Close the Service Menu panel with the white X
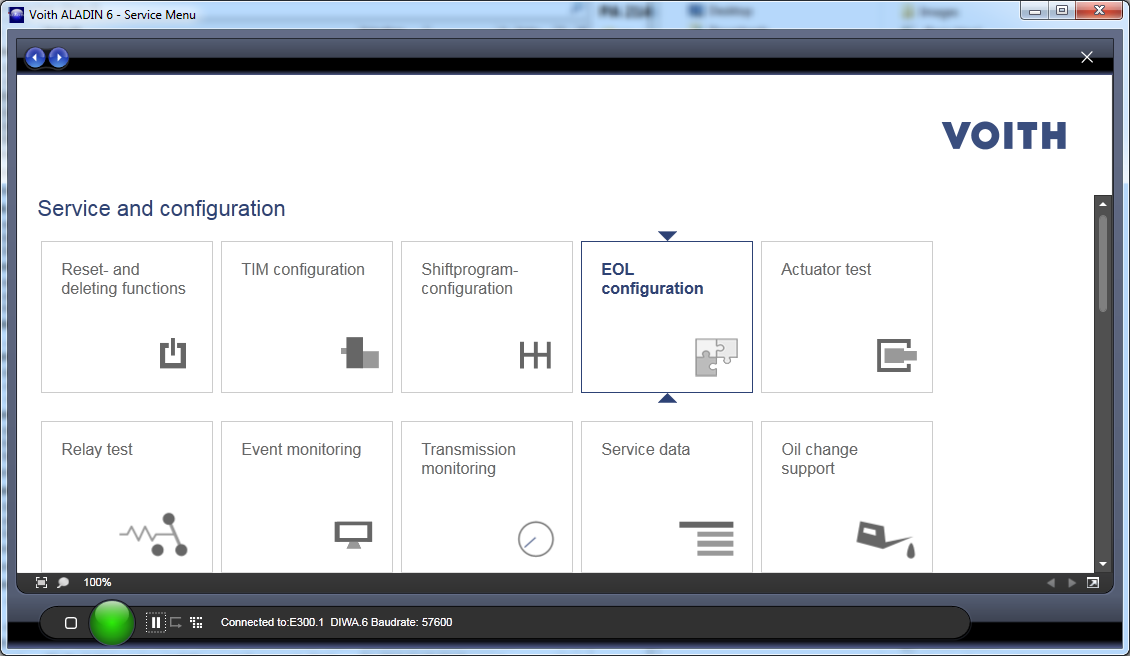Image resolution: width=1130 pixels, height=656 pixels. [x=1087, y=57]
